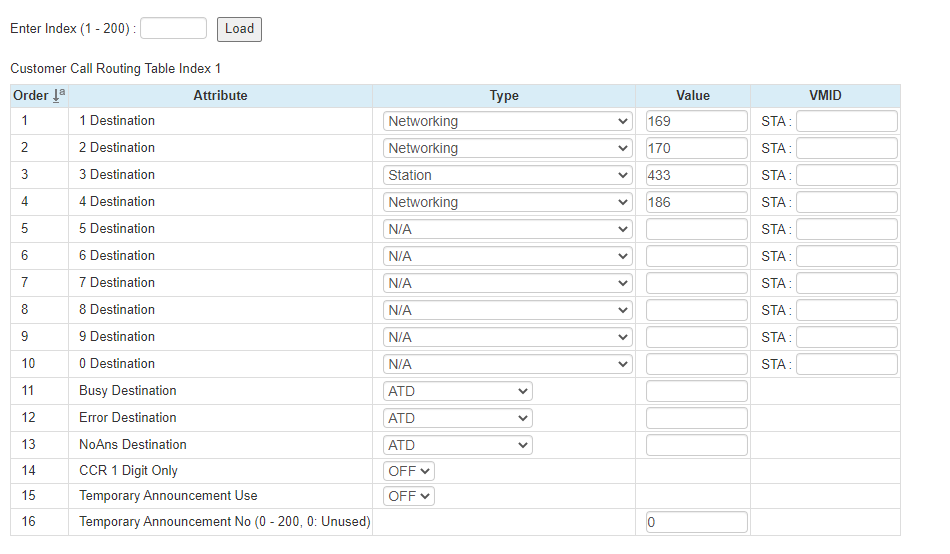
Task: Click the 1 Destination VMID STA field
Action: point(846,121)
